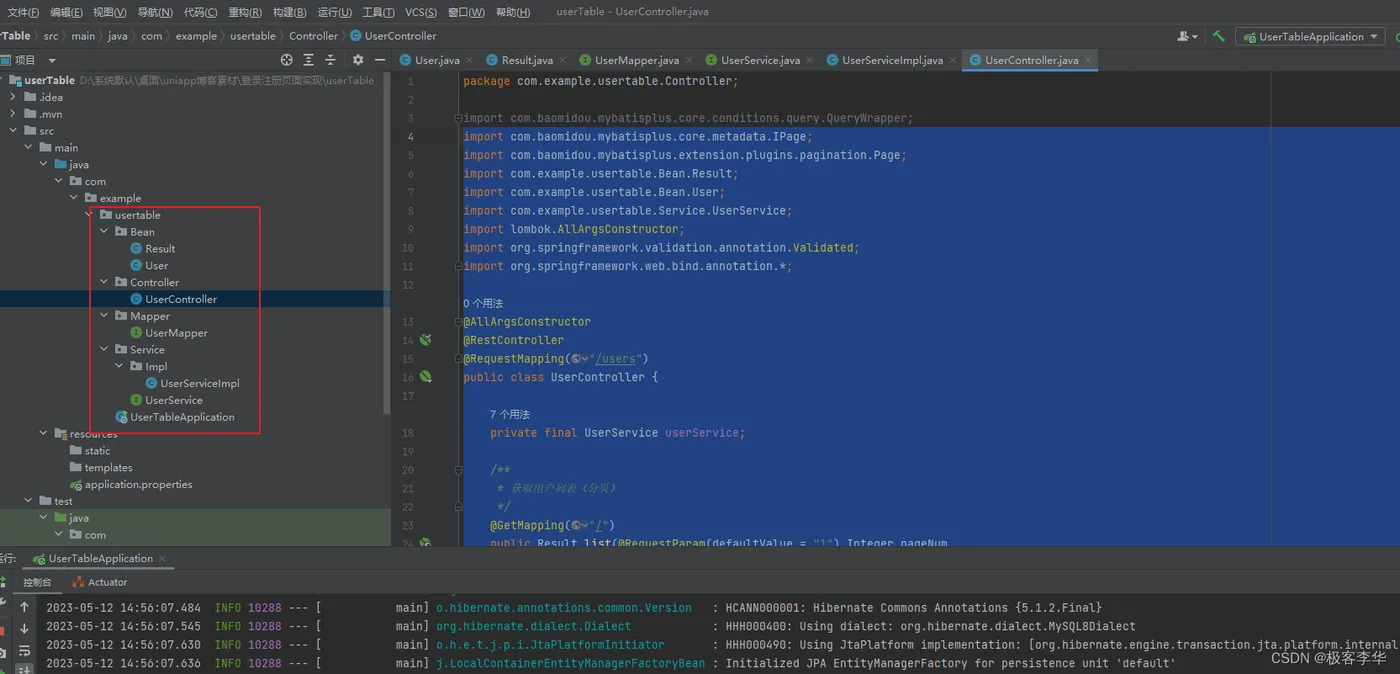This screenshot has width=1400, height=674.
Task: Click the red Stop button in run panel
Action: 3,630
